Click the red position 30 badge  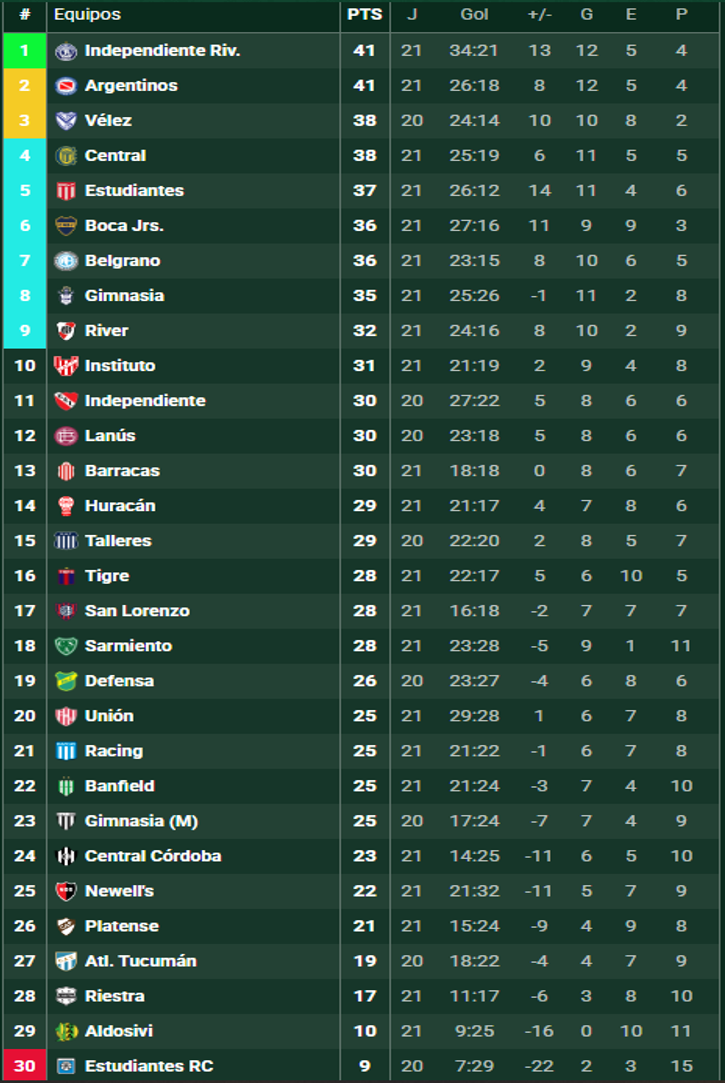[25, 1066]
